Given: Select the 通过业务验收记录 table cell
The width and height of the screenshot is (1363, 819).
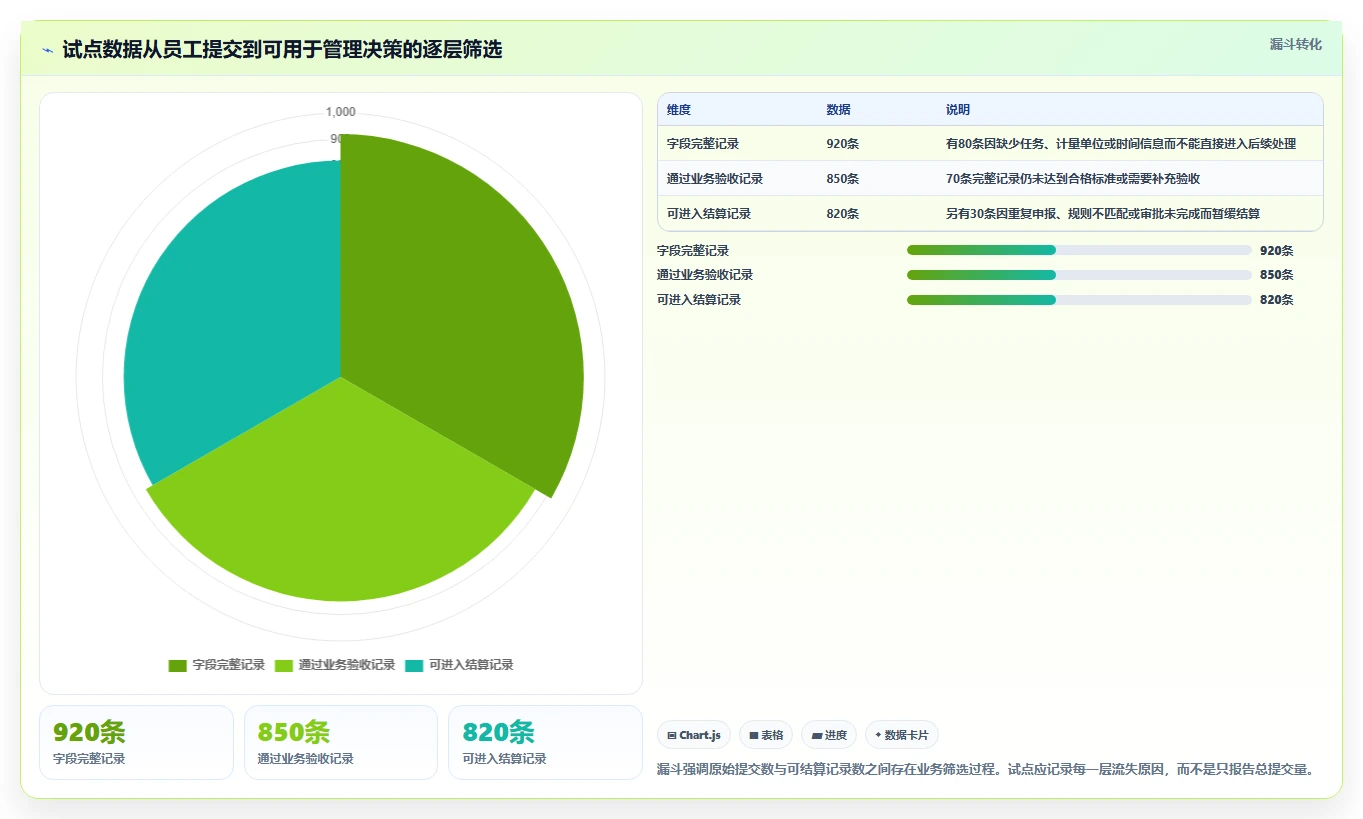Looking at the screenshot, I should point(715,179).
